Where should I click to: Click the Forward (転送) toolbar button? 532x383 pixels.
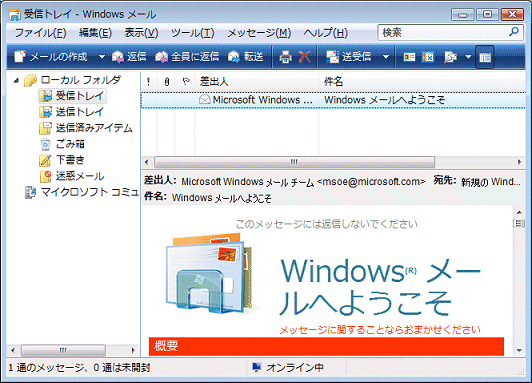tap(246, 57)
